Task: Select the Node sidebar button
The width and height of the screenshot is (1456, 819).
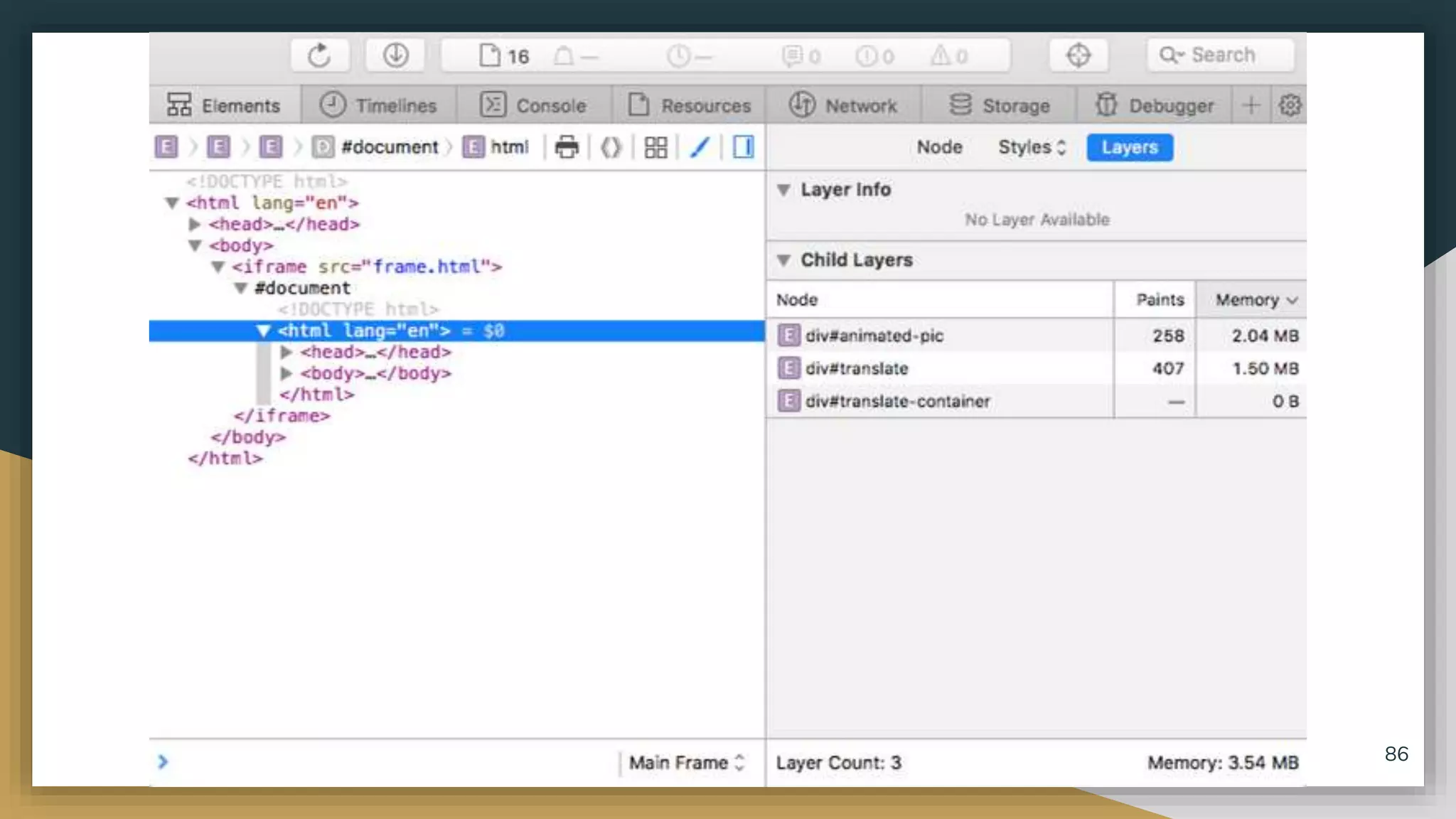Action: (x=939, y=147)
